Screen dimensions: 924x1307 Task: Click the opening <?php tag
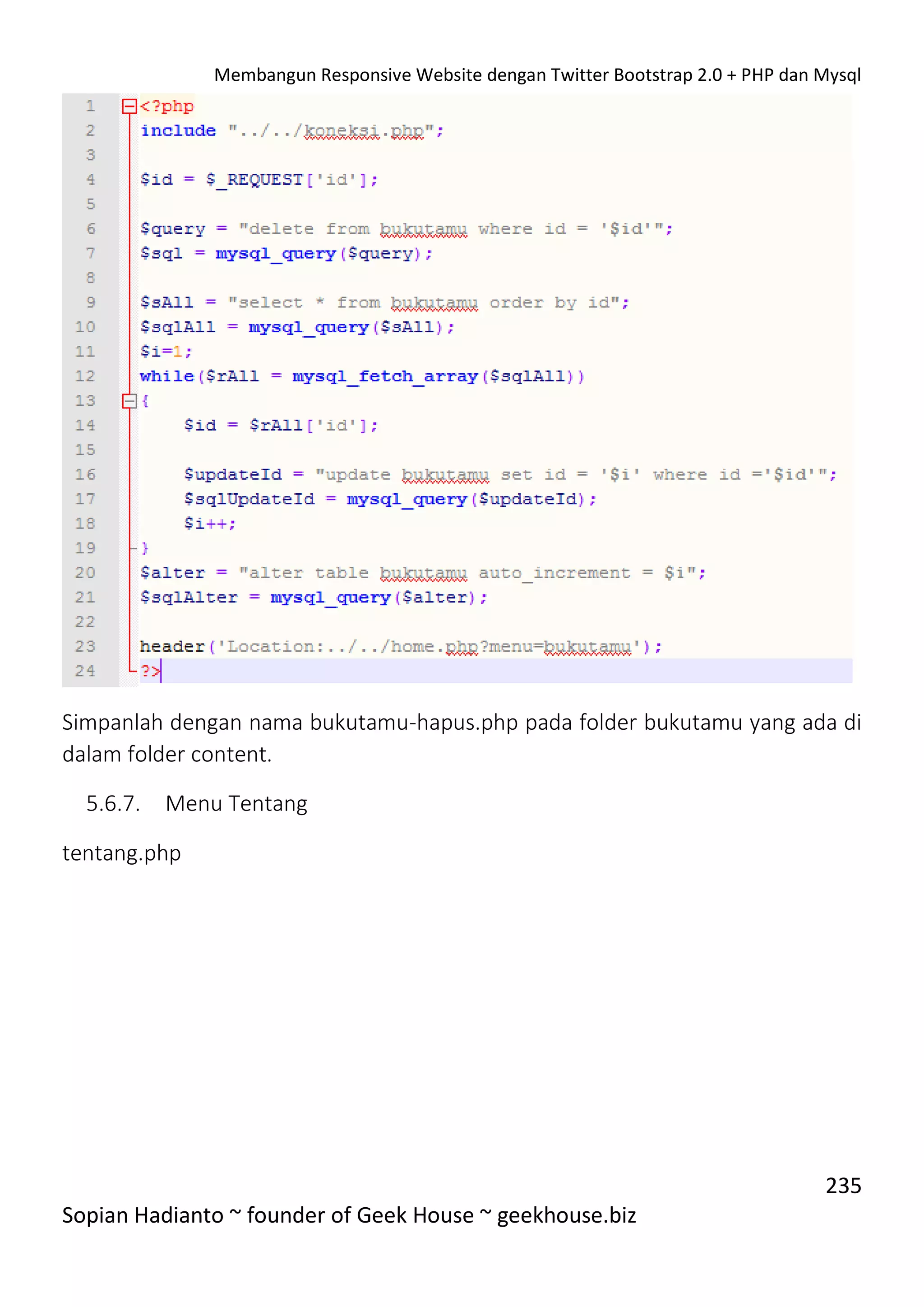click(x=166, y=107)
